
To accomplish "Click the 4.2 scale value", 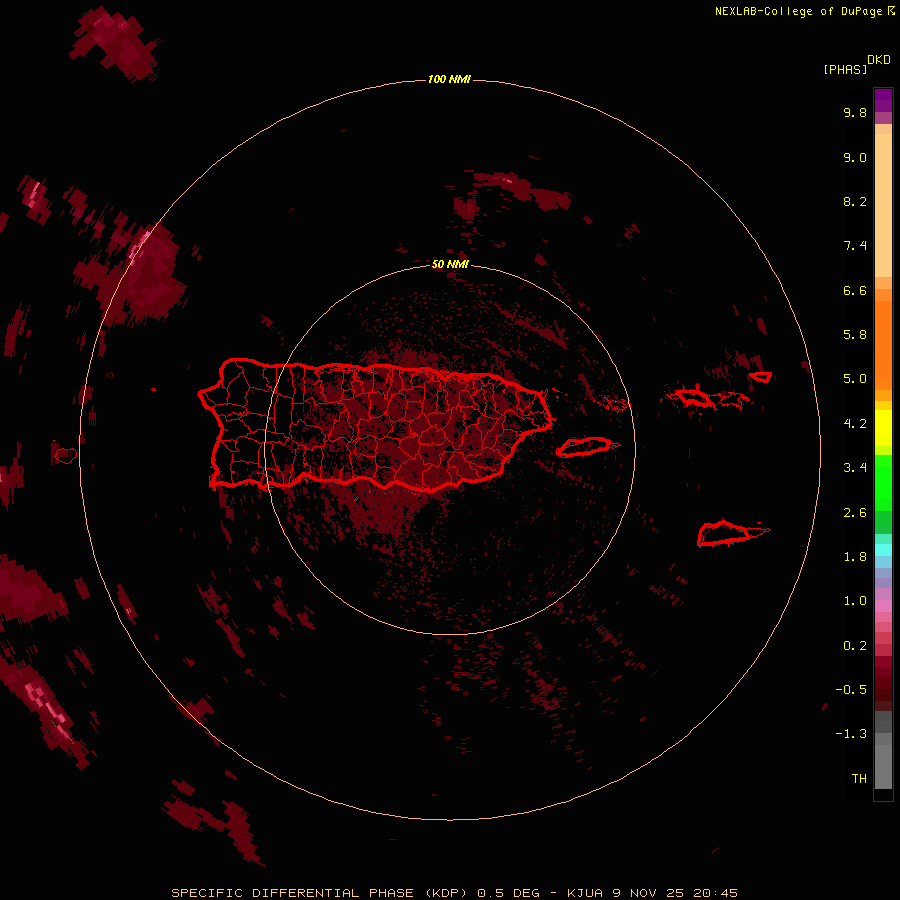I will coord(855,424).
